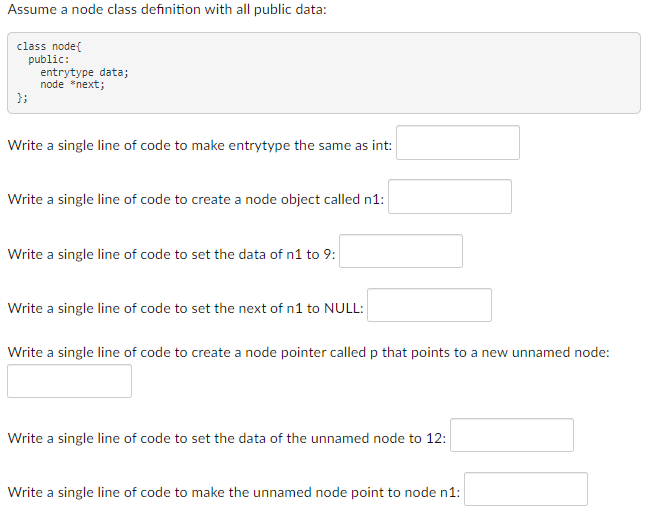Activate the answer box for node pointer p
This screenshot has width=648, height=516.
click(69, 381)
